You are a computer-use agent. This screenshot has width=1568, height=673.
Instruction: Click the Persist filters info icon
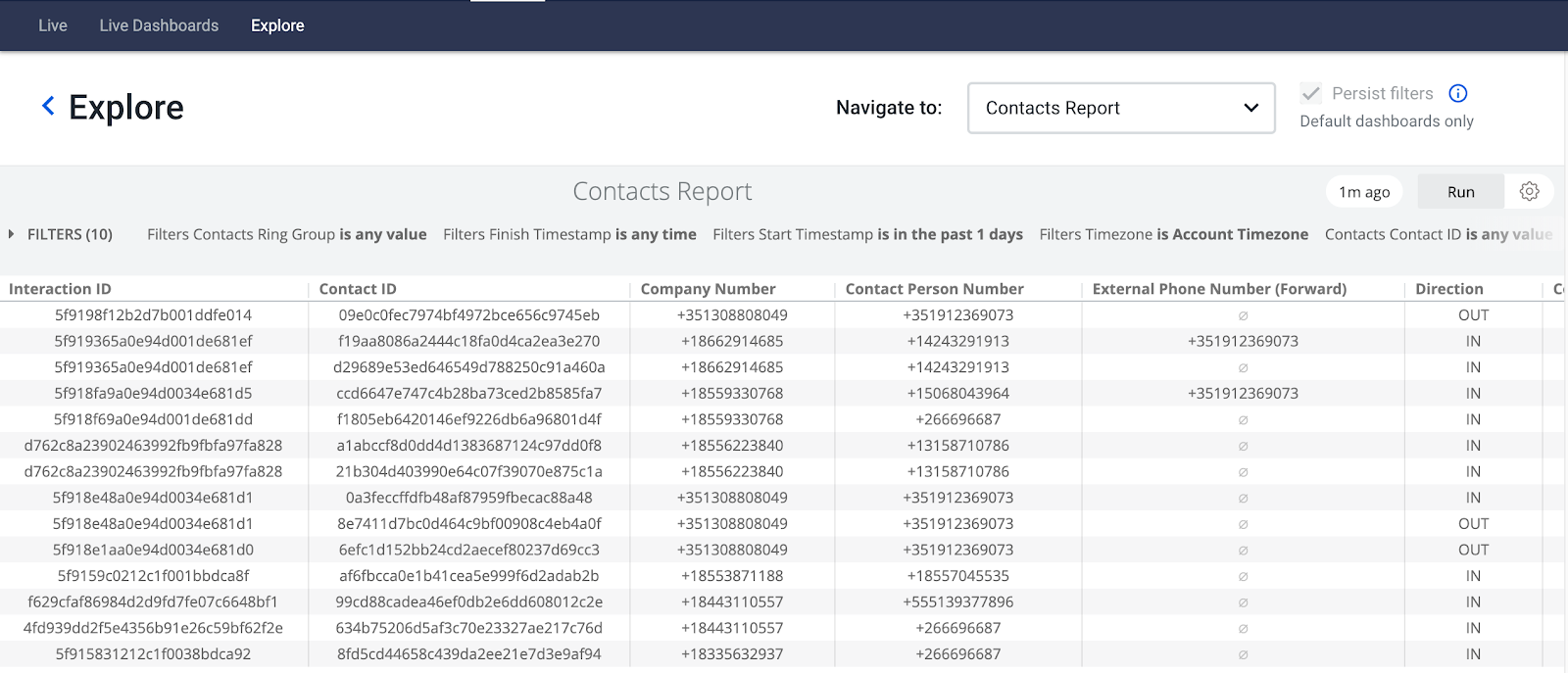pos(1458,93)
